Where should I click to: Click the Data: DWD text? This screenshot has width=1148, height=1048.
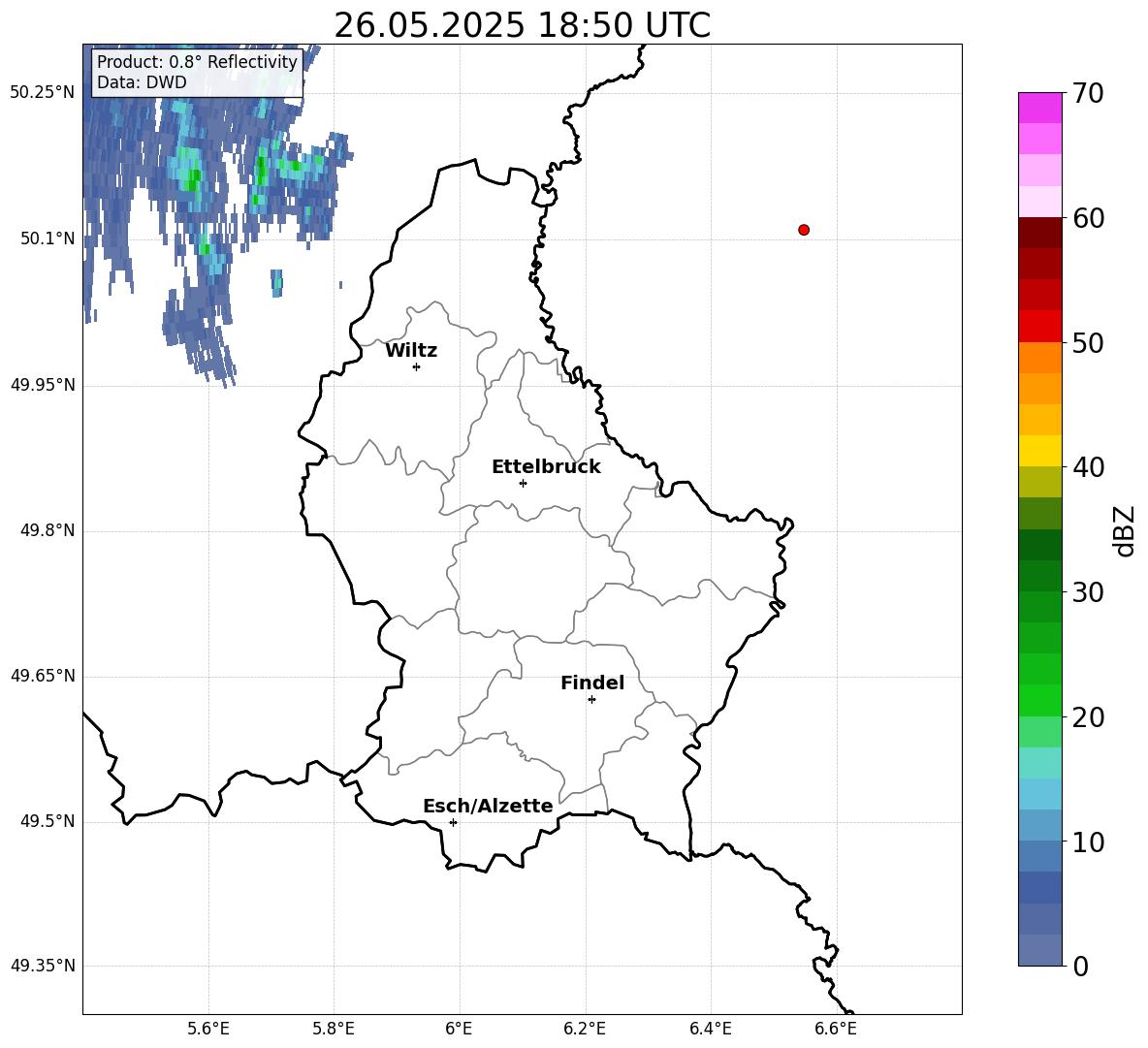point(142,82)
